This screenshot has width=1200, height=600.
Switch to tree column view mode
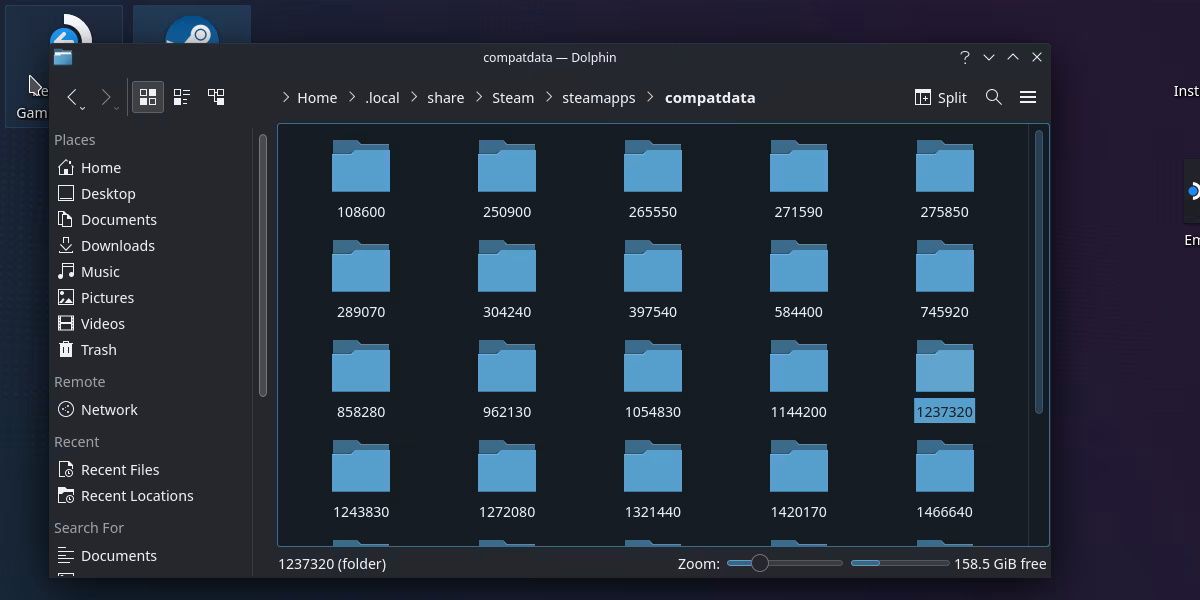pos(215,97)
